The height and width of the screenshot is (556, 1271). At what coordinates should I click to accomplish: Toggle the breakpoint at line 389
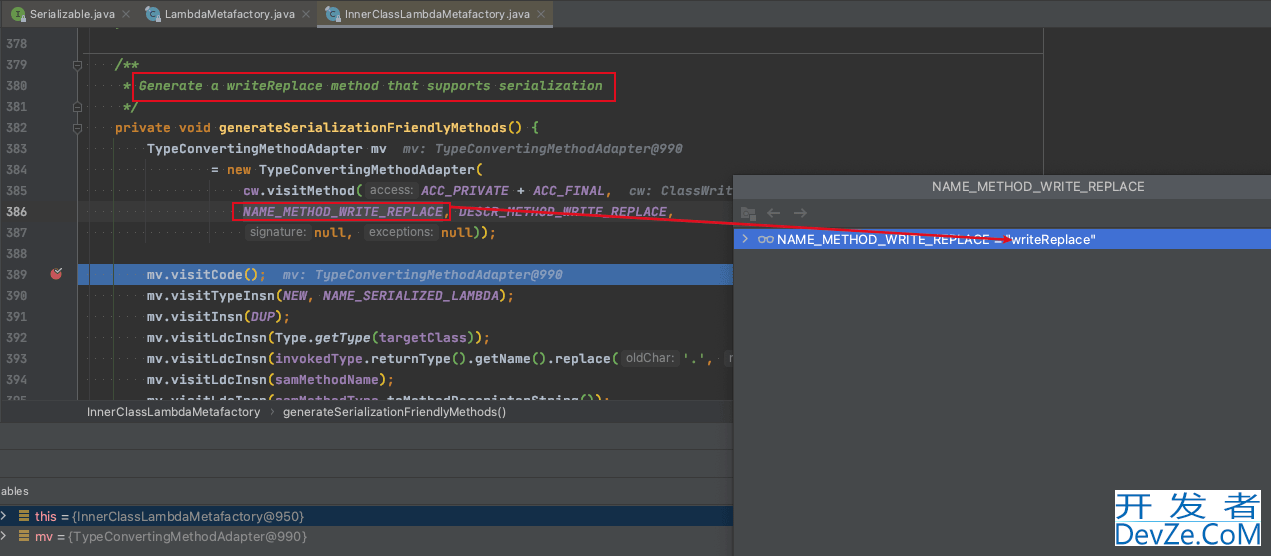[56, 274]
